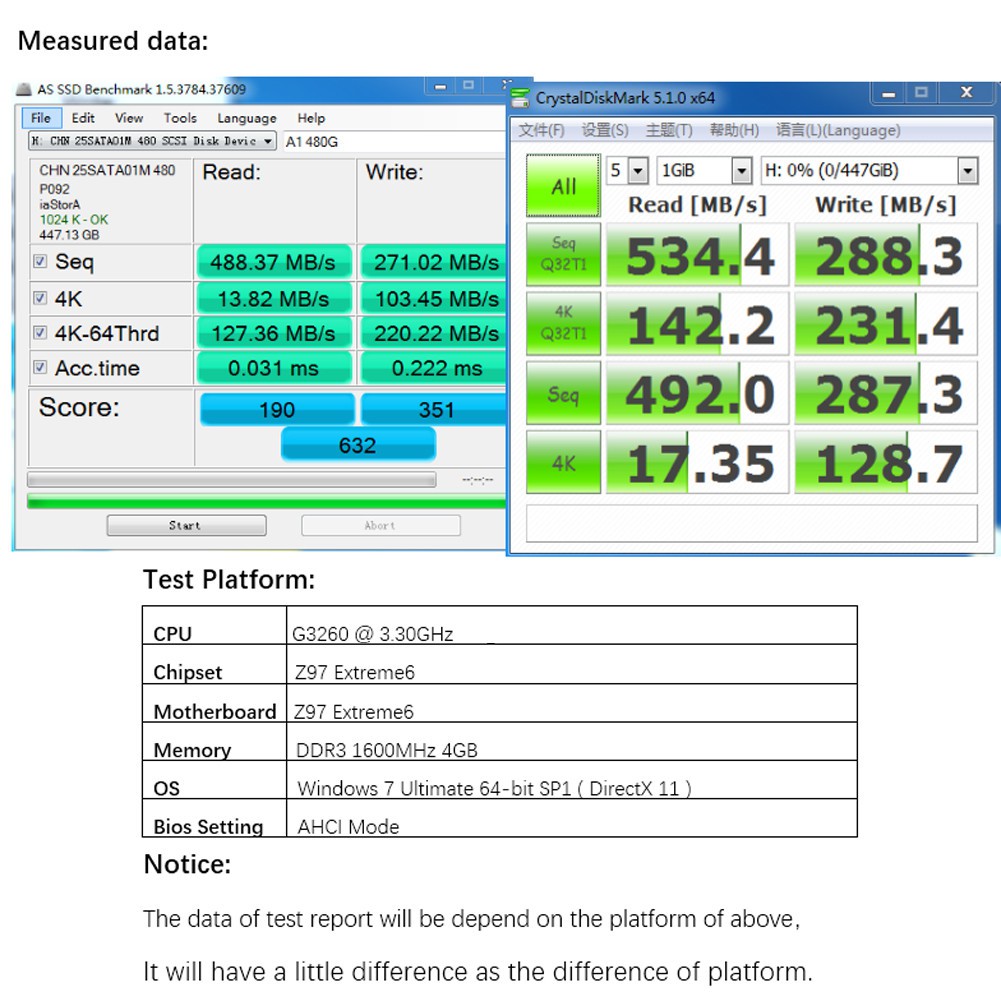Click the green 4K button in CrystalDiskMark
The height and width of the screenshot is (1001, 1001).
pyautogui.click(x=563, y=463)
